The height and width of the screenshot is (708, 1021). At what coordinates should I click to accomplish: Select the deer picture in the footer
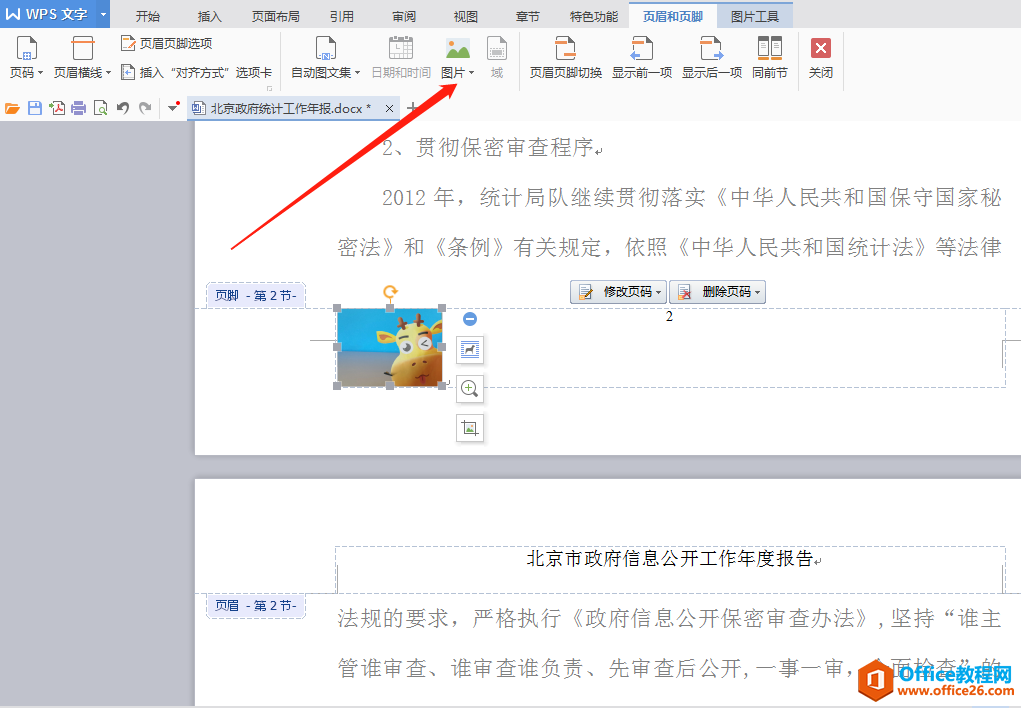tap(389, 347)
